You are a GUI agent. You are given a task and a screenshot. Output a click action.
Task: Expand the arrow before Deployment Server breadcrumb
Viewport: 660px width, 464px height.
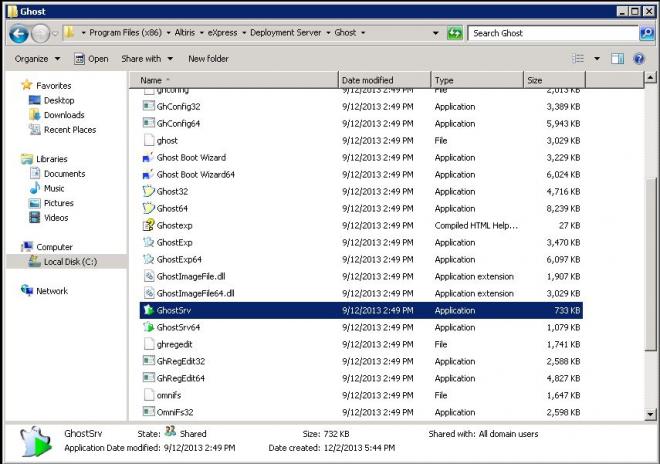click(244, 33)
